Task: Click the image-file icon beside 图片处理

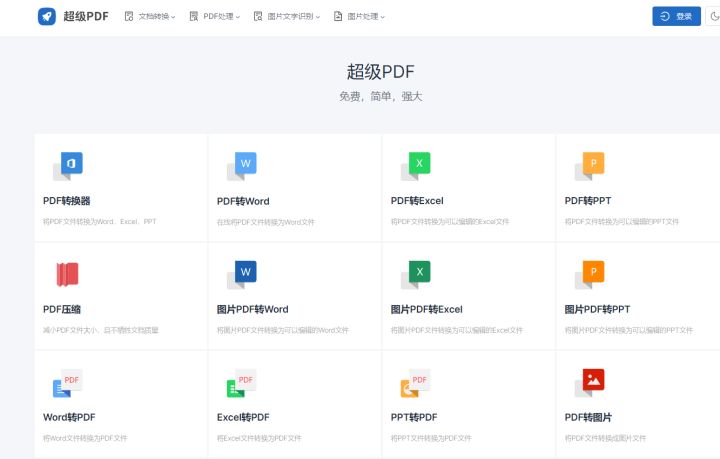Action: pyautogui.click(x=338, y=17)
